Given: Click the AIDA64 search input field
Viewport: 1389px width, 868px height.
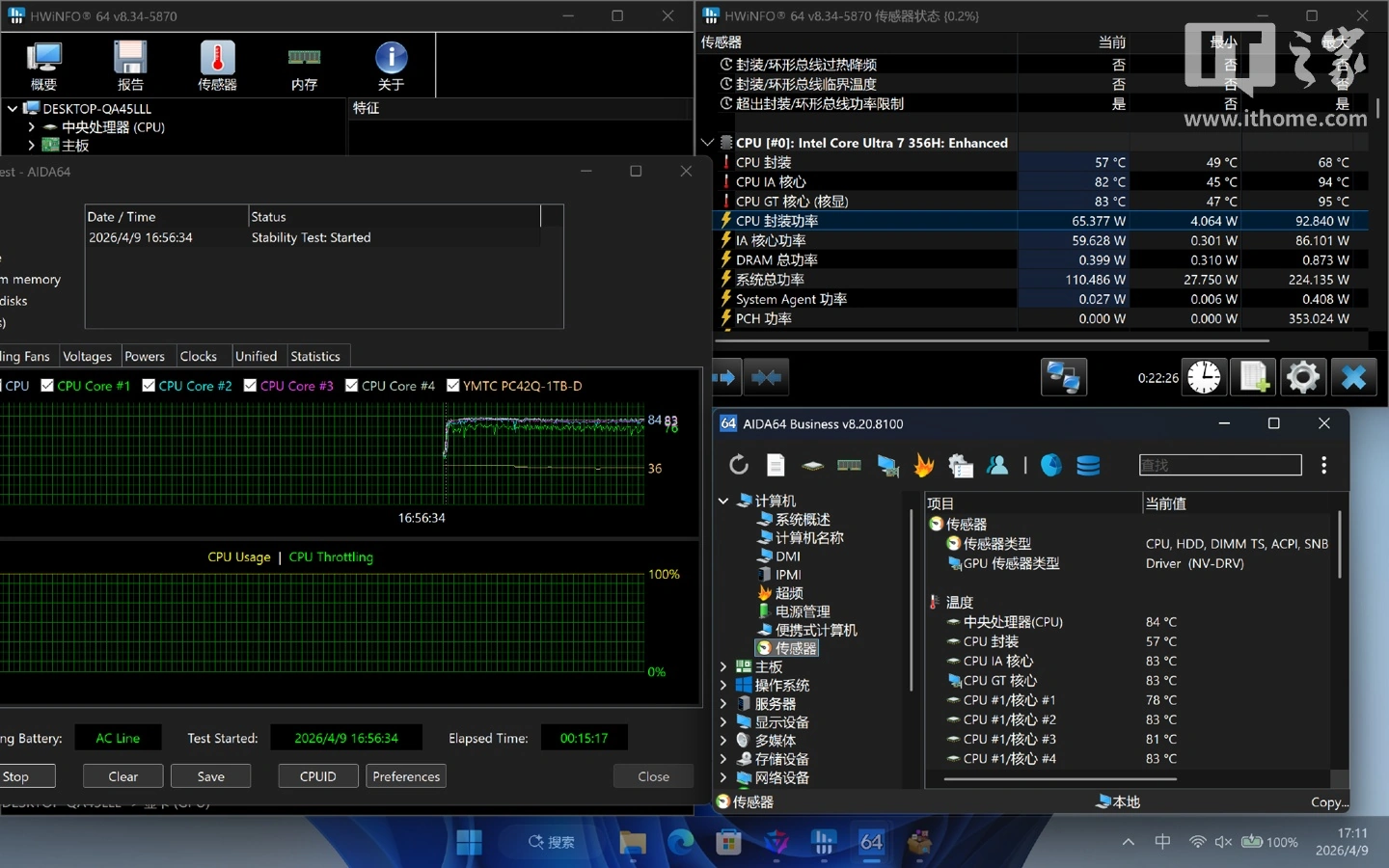Looking at the screenshot, I should [x=1220, y=465].
